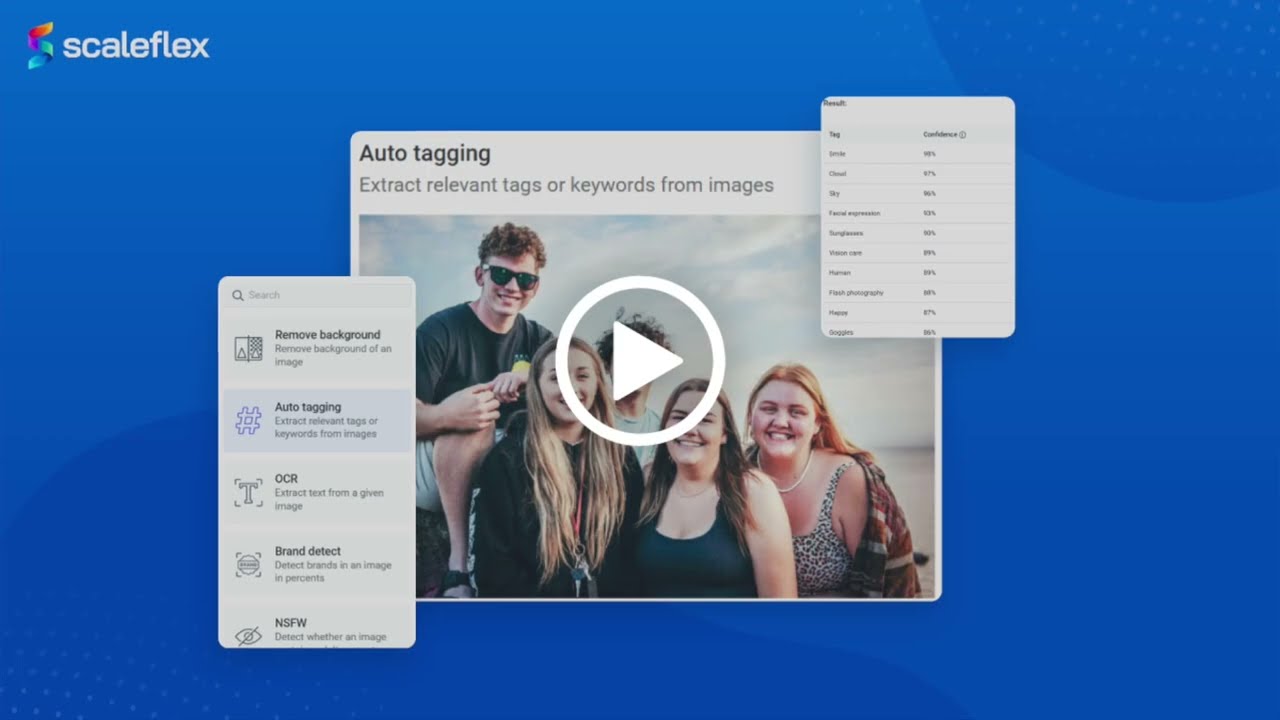Click the Flash photography tag row
The image size is (1280, 720).
tap(918, 292)
